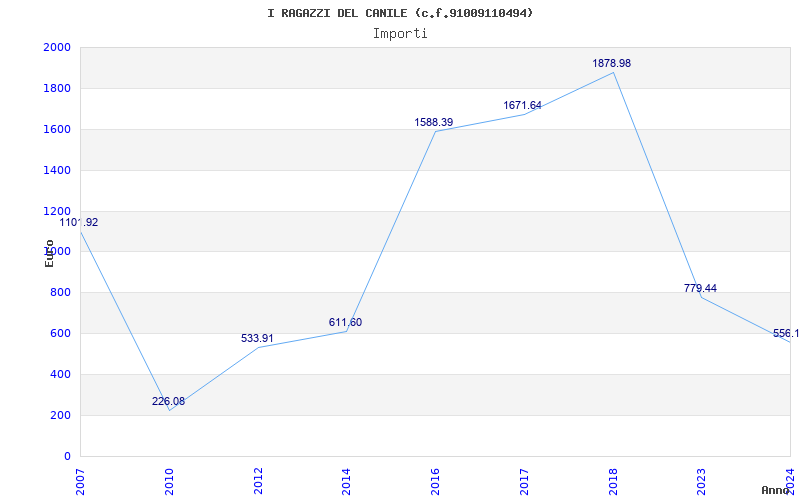Select data label 1878.98

611,63
